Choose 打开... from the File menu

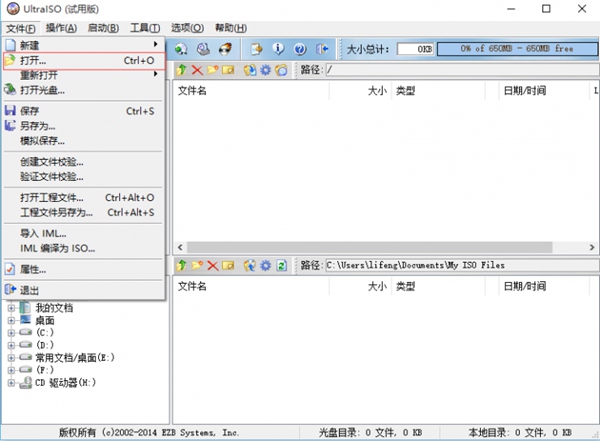point(84,60)
